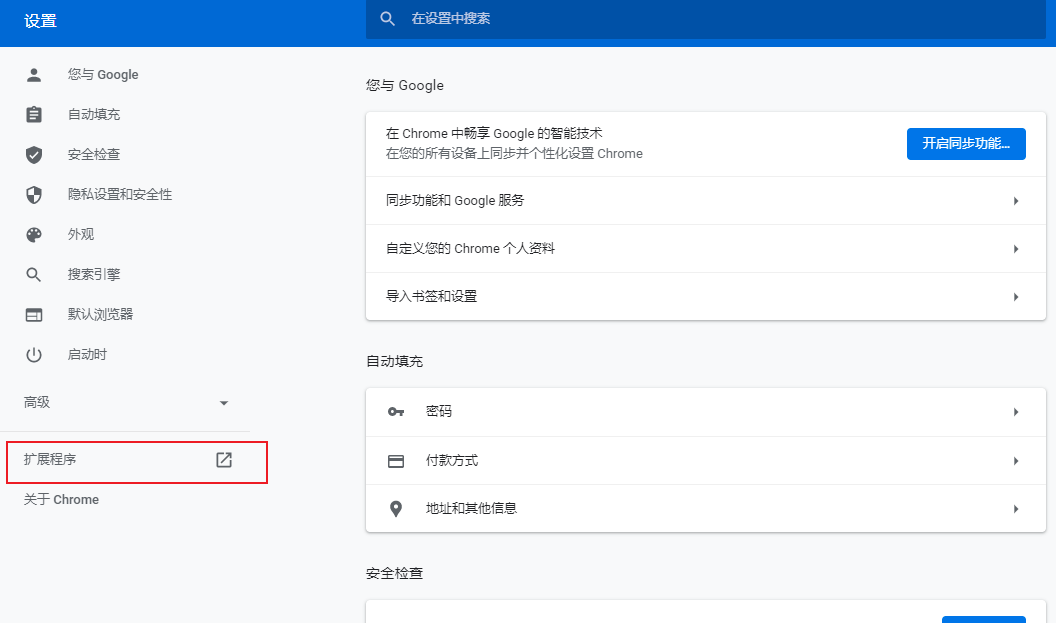Screen dimensions: 1056x623
Task: Click the 设置 title in header
Action: coord(40,22)
